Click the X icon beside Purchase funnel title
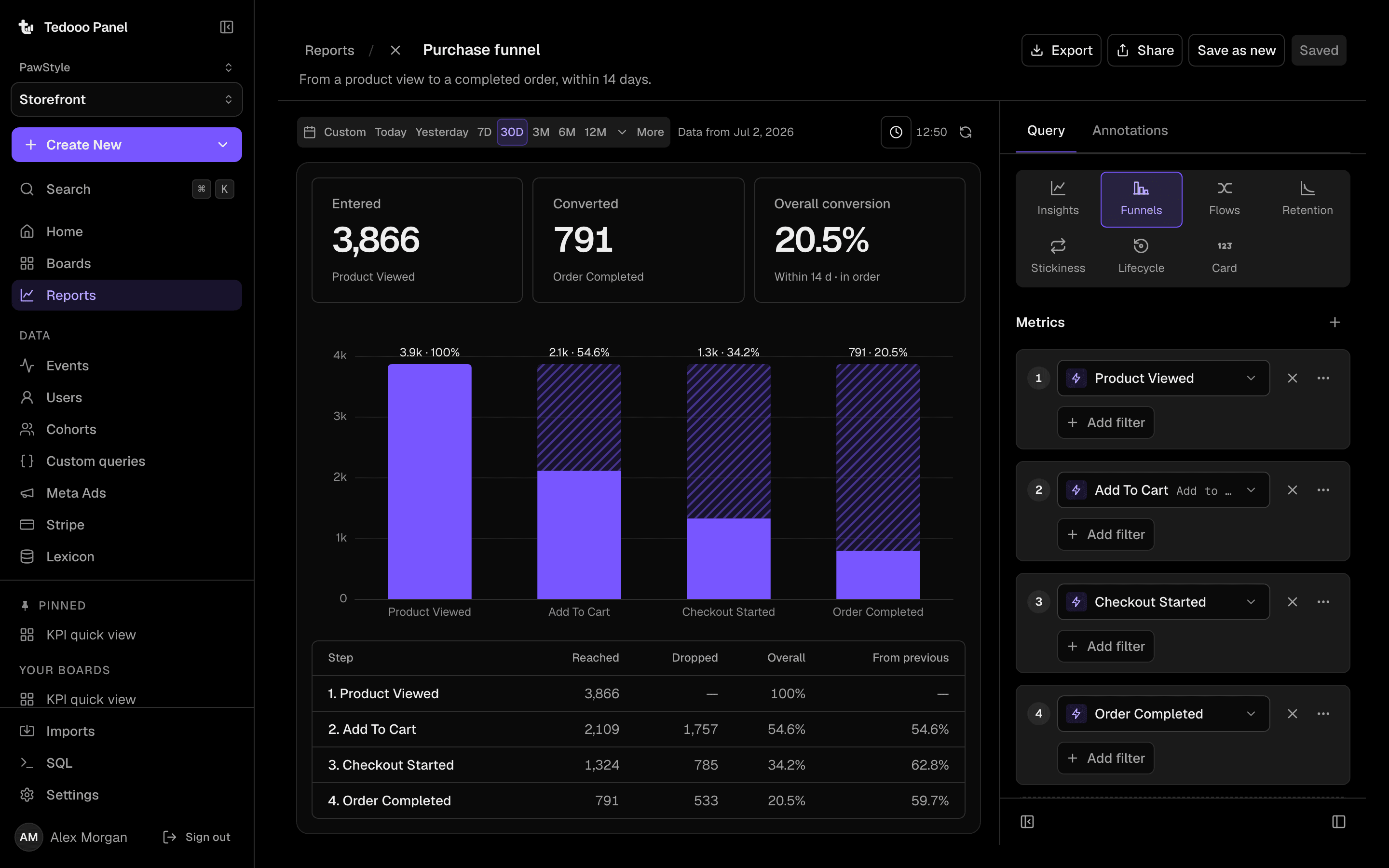The image size is (1389, 868). 395,51
